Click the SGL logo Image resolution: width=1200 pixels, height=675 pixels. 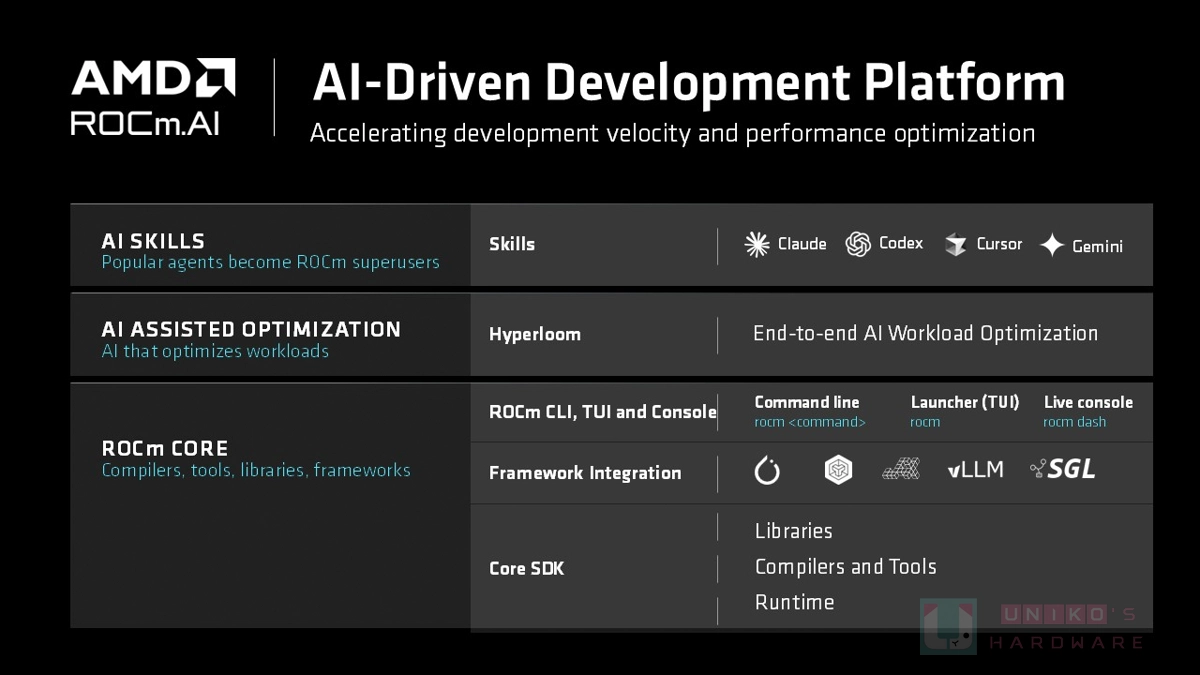pyautogui.click(x=1062, y=469)
